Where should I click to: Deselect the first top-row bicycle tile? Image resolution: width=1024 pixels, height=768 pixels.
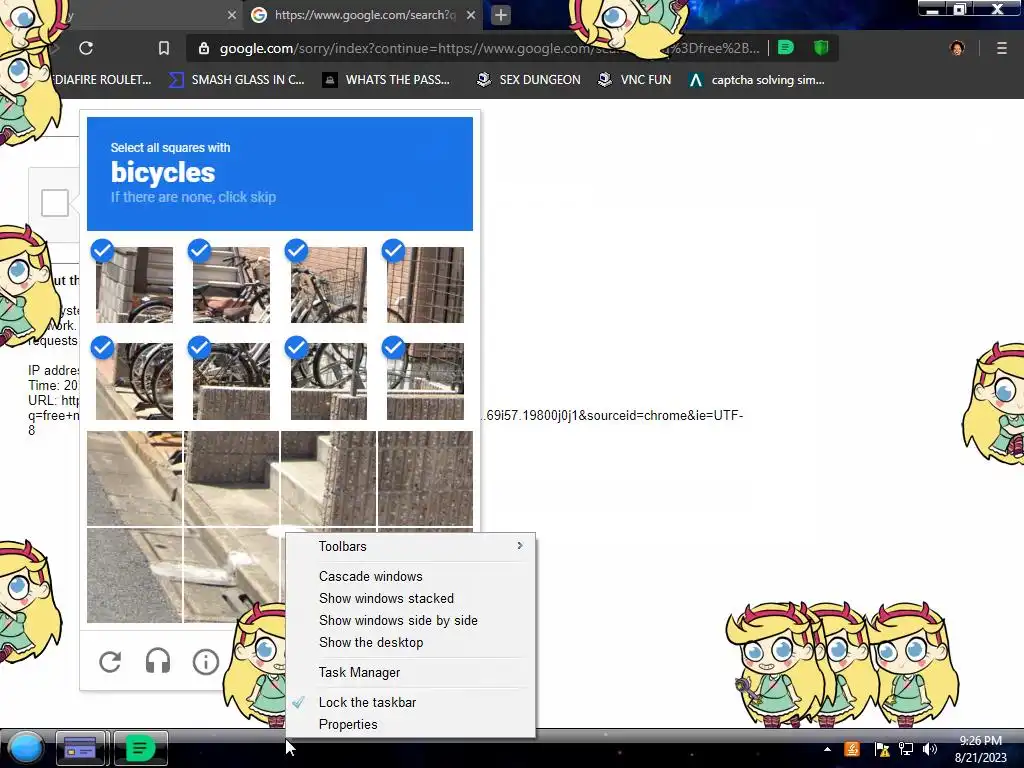134,284
